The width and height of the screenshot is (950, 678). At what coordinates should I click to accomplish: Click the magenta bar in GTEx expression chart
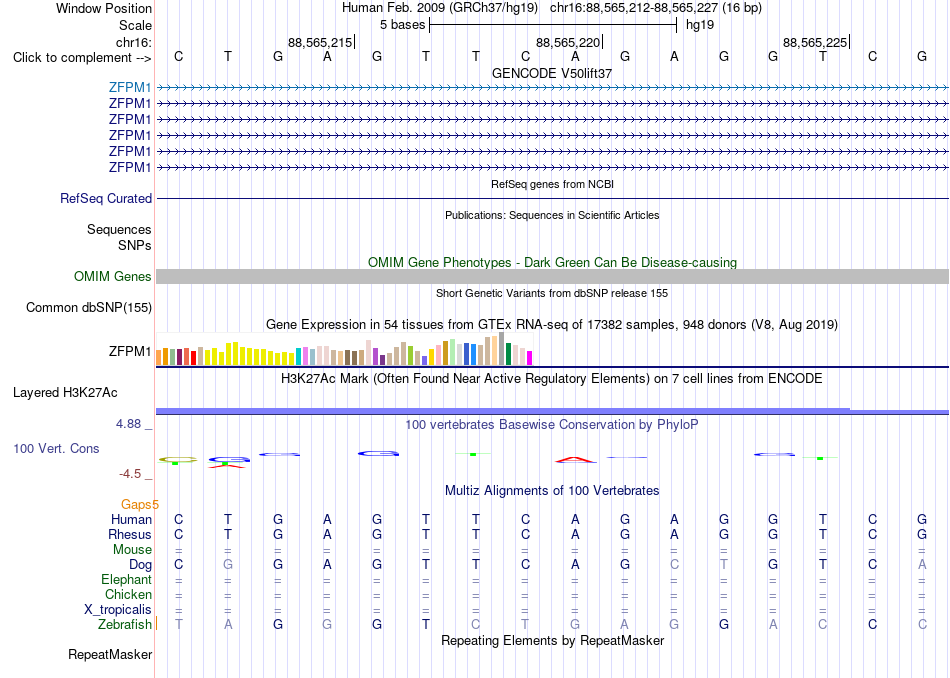pos(530,358)
